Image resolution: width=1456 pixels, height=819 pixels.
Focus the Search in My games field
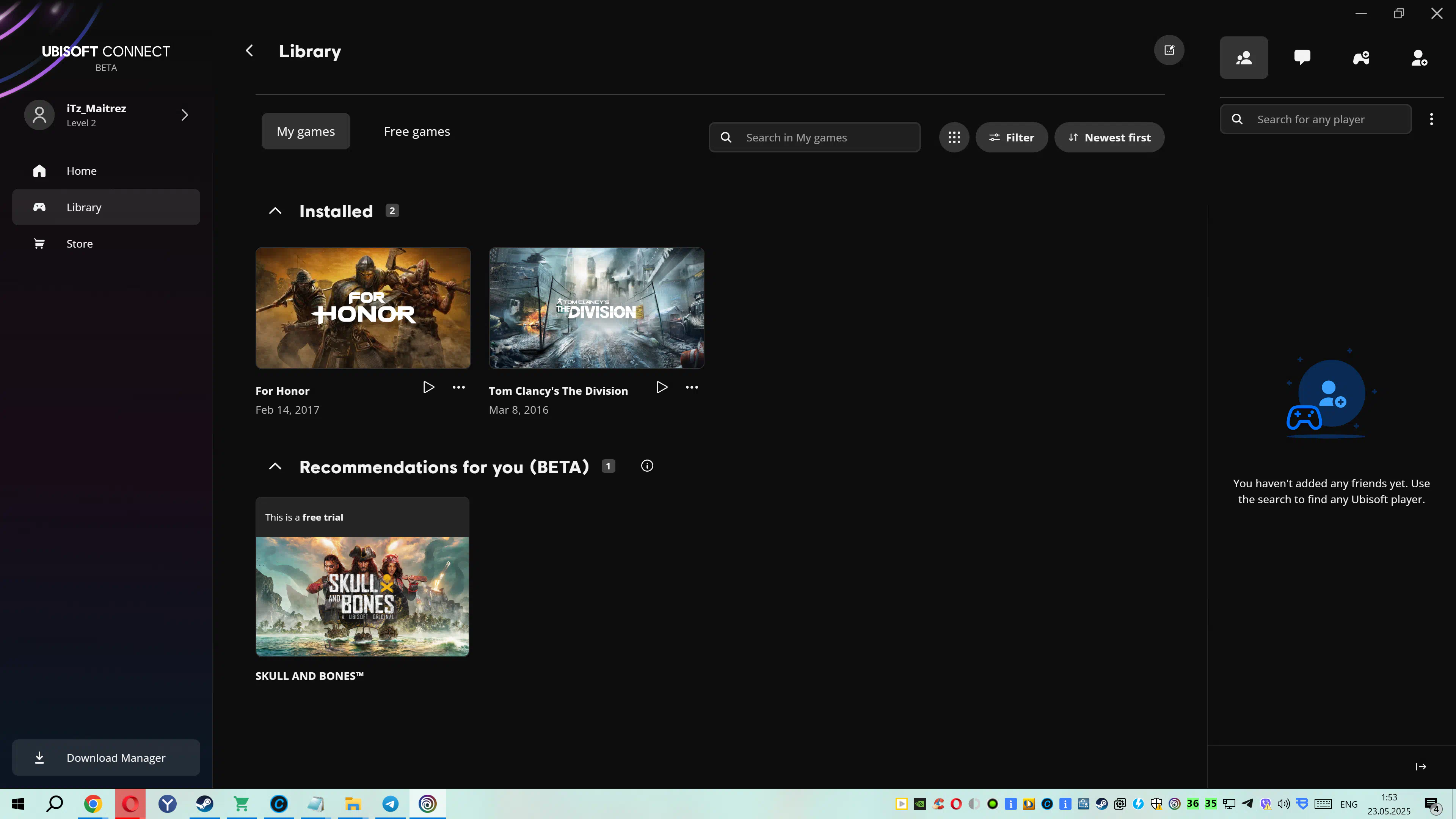point(814,137)
